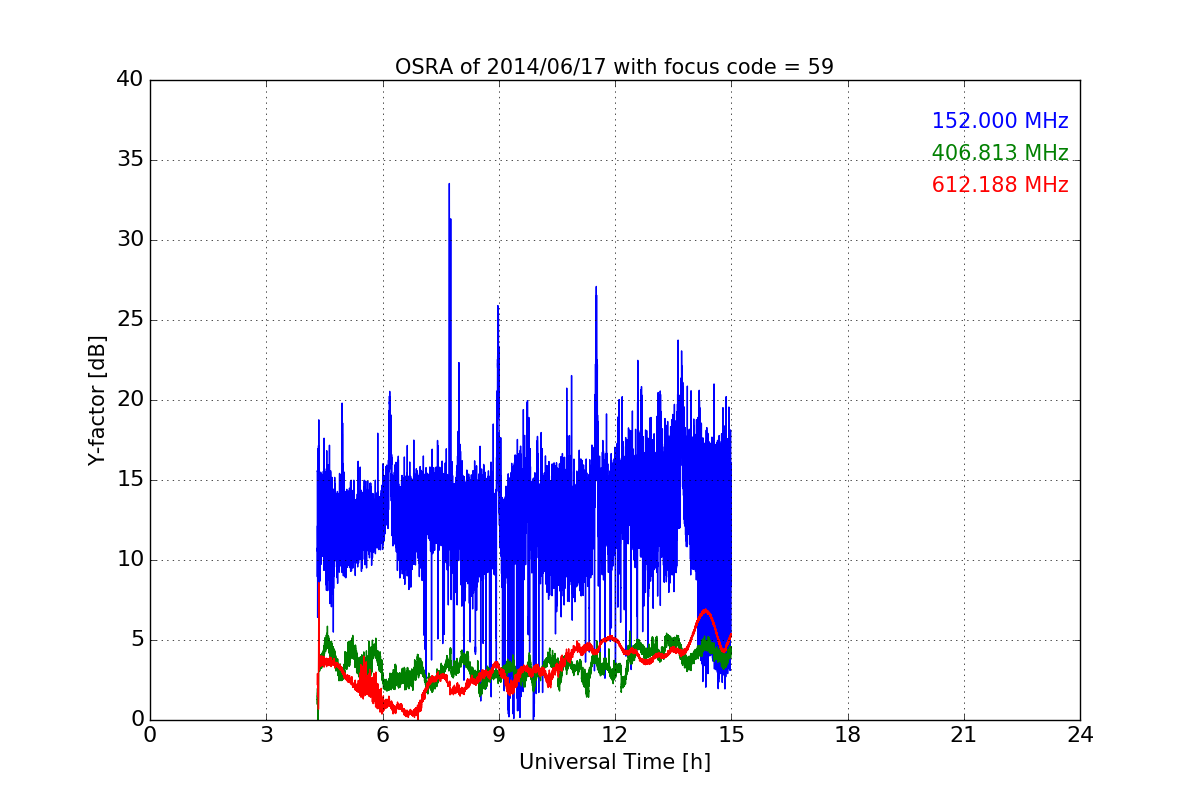Select the 152.000 MHz legend label
Screen dimensions: 1200x800
pyautogui.click(x=1000, y=121)
